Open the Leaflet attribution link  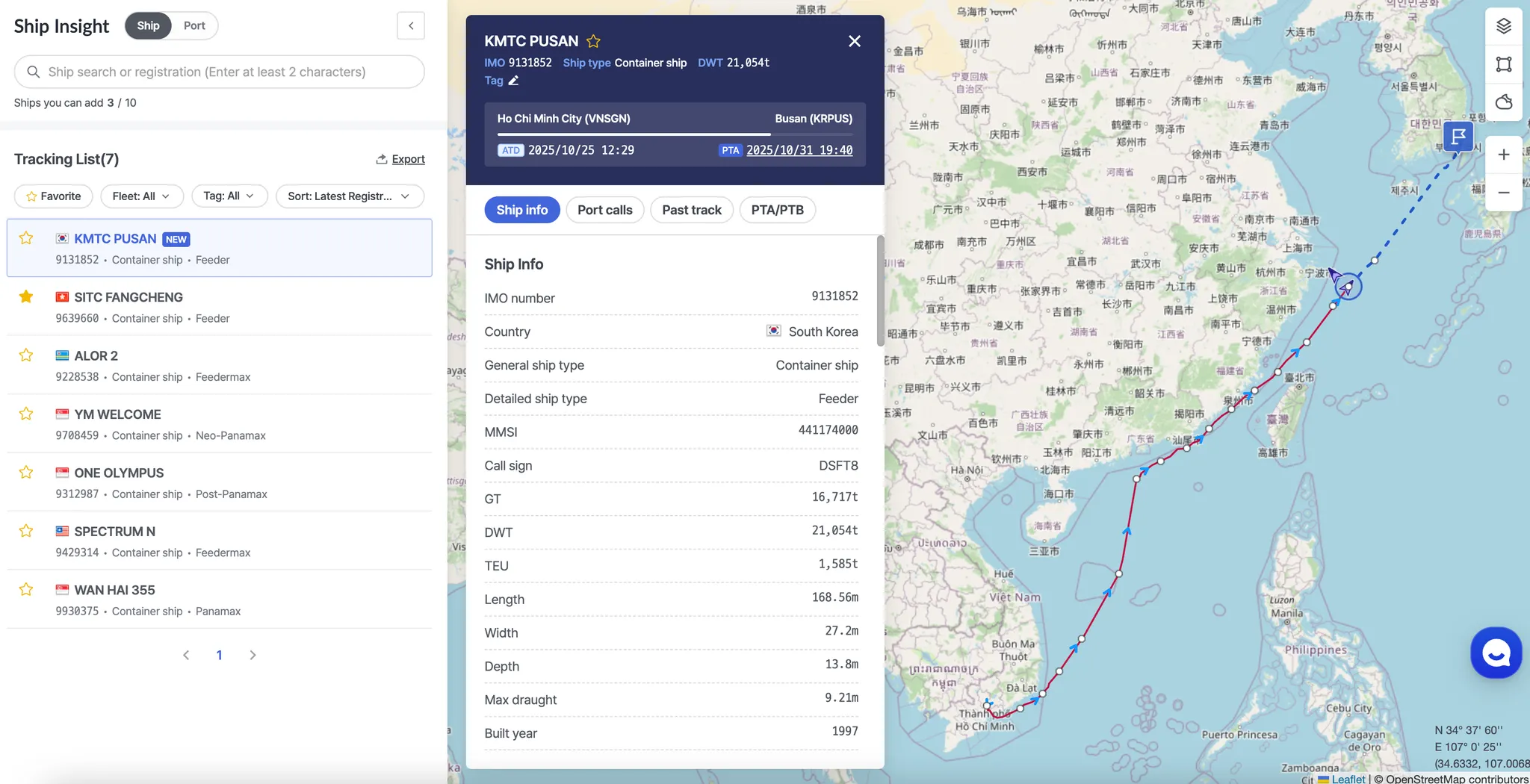pos(1348,778)
